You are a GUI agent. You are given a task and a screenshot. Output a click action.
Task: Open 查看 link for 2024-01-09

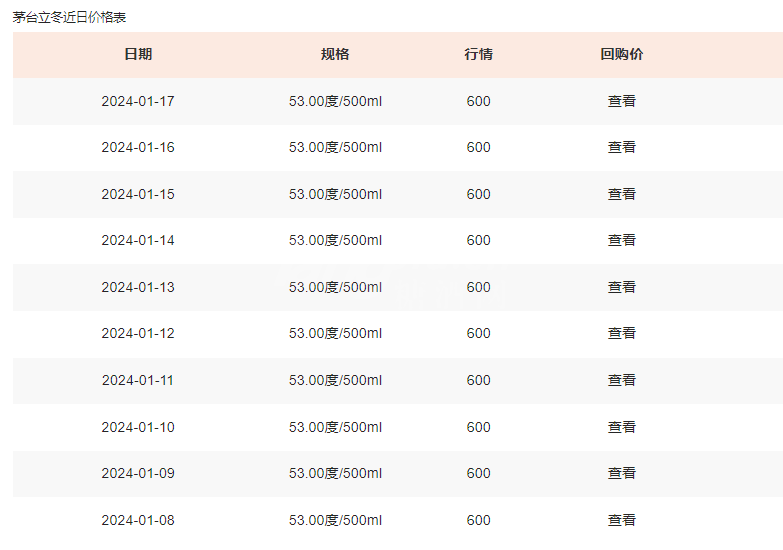pos(621,473)
